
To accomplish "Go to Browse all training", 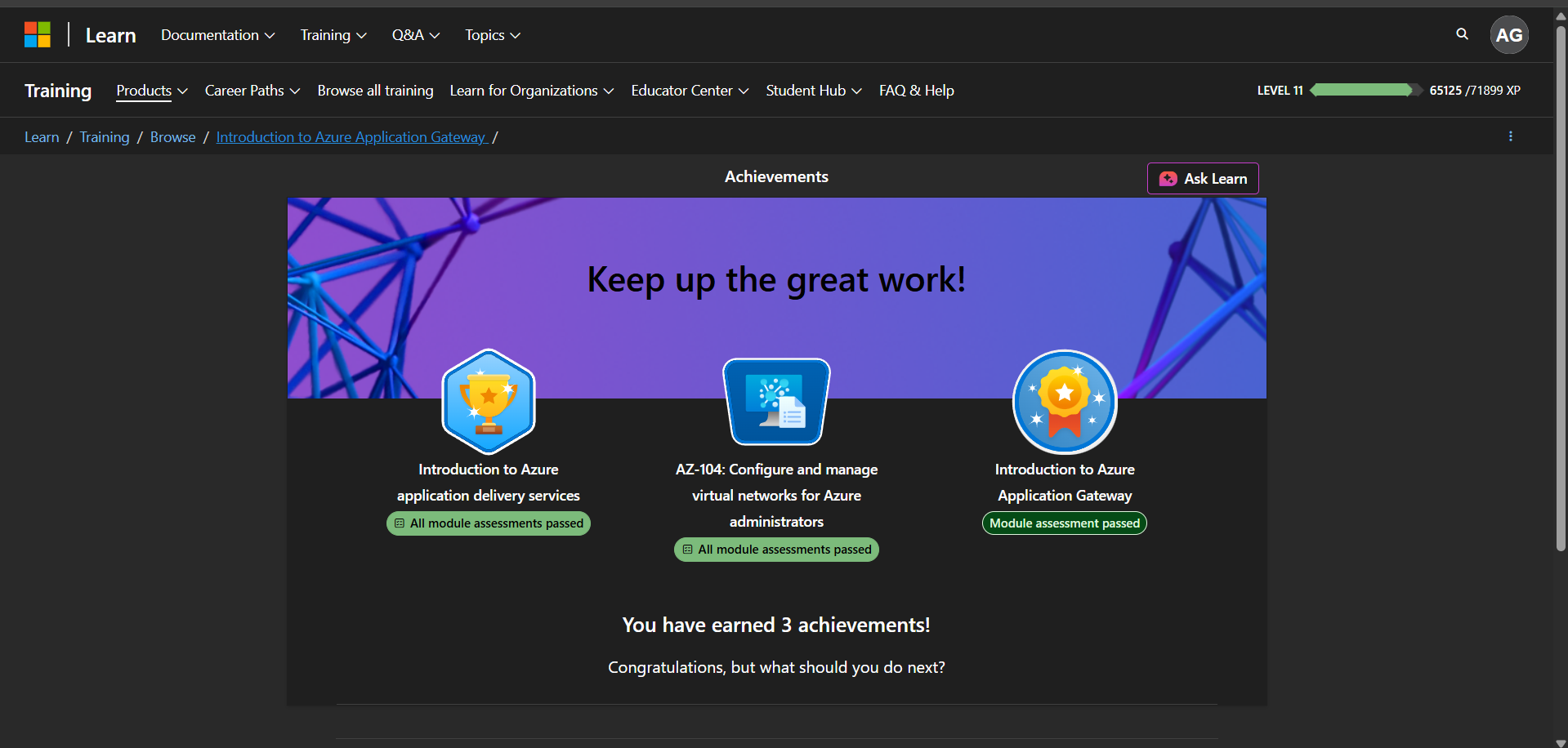I will pyautogui.click(x=375, y=91).
